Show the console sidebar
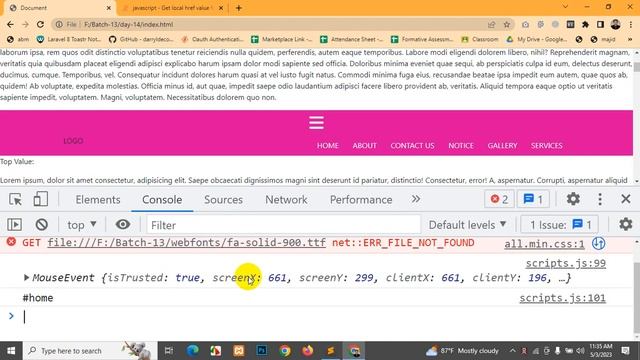 click(15, 224)
